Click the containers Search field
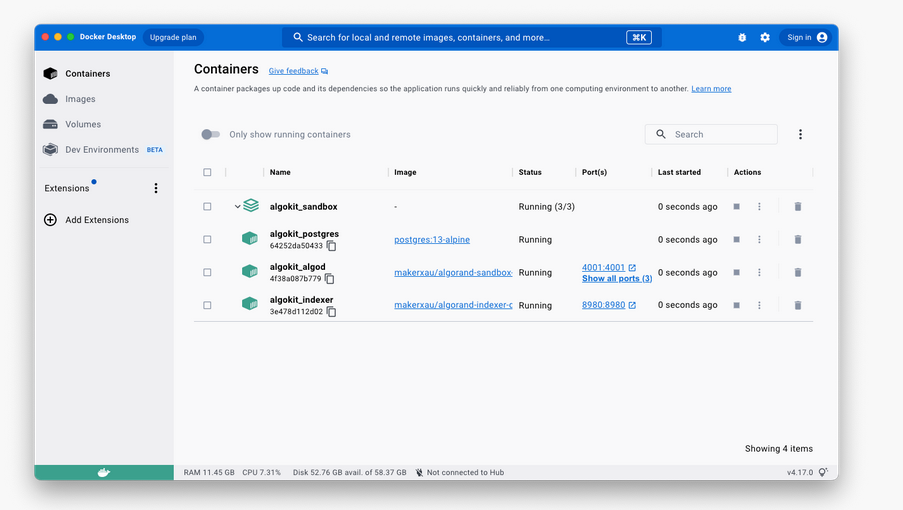 pos(711,134)
